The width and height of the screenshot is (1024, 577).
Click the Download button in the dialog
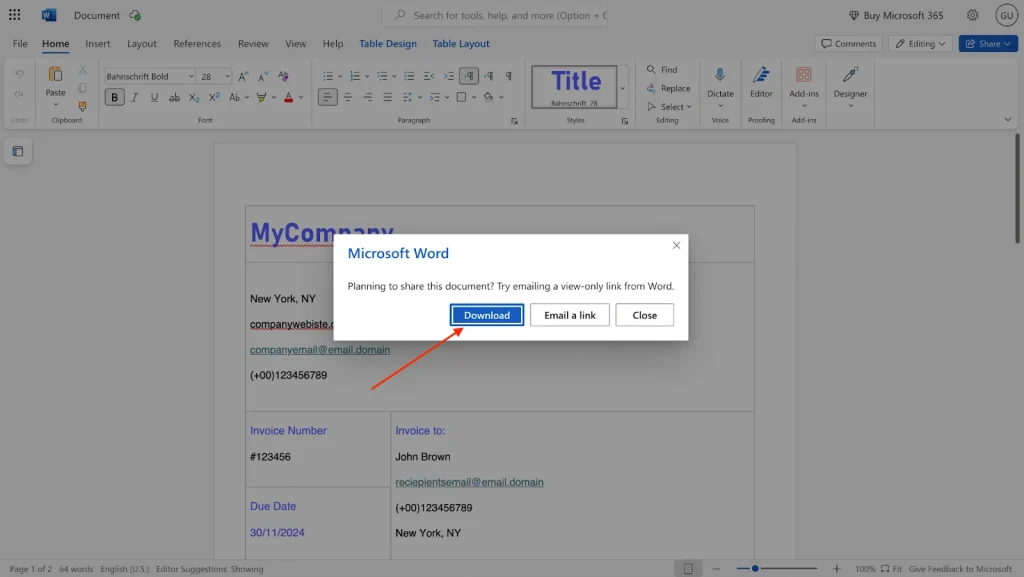point(486,314)
